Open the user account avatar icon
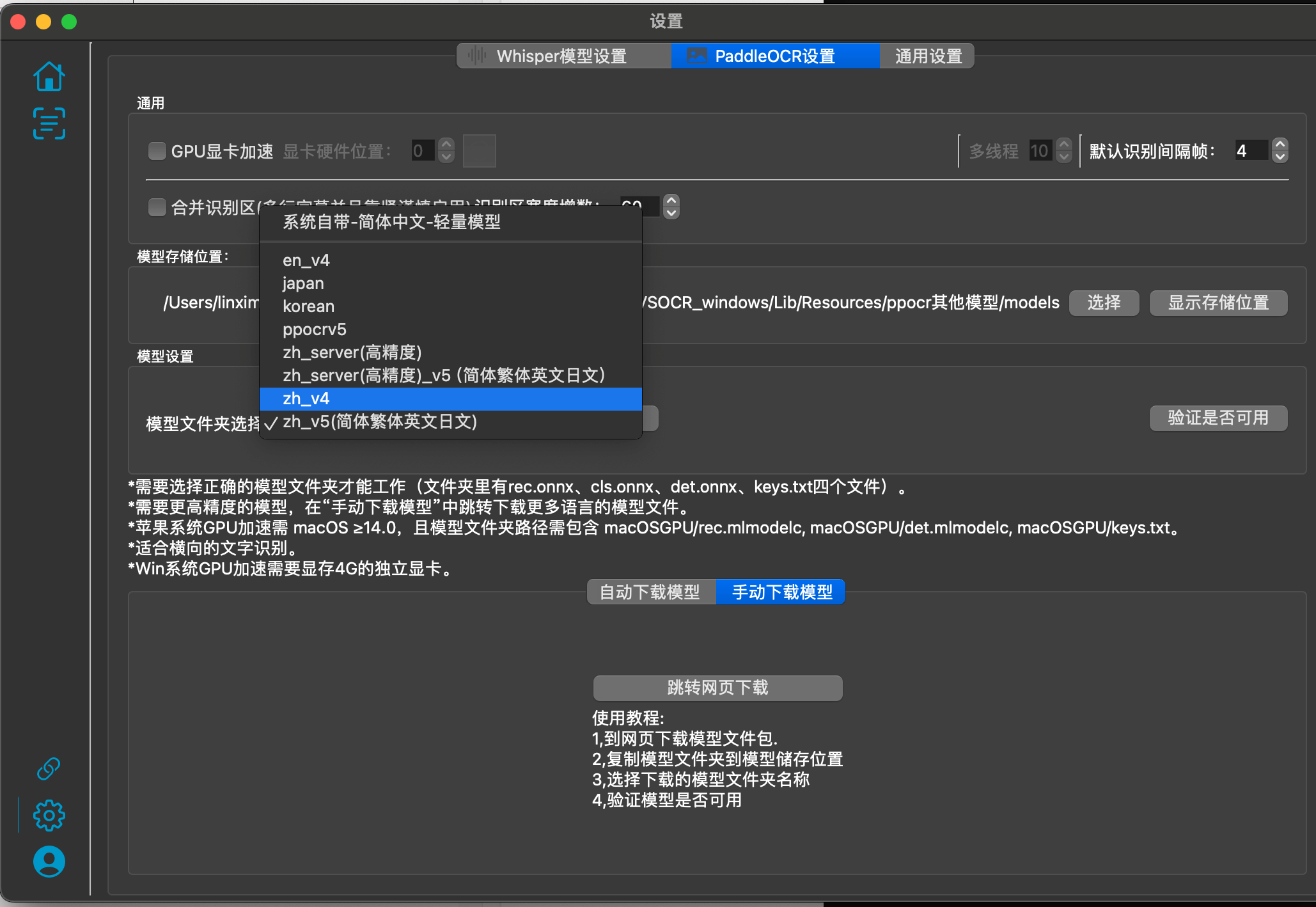 [x=49, y=862]
